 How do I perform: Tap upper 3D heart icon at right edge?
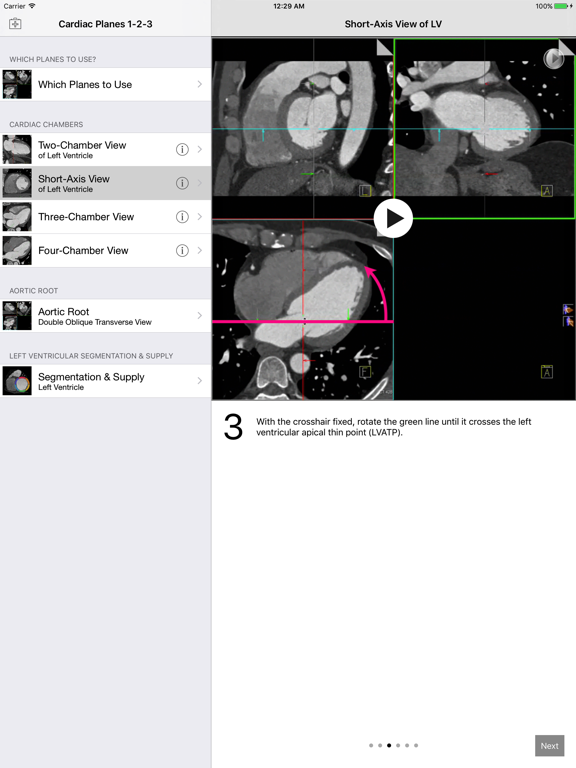(568, 310)
